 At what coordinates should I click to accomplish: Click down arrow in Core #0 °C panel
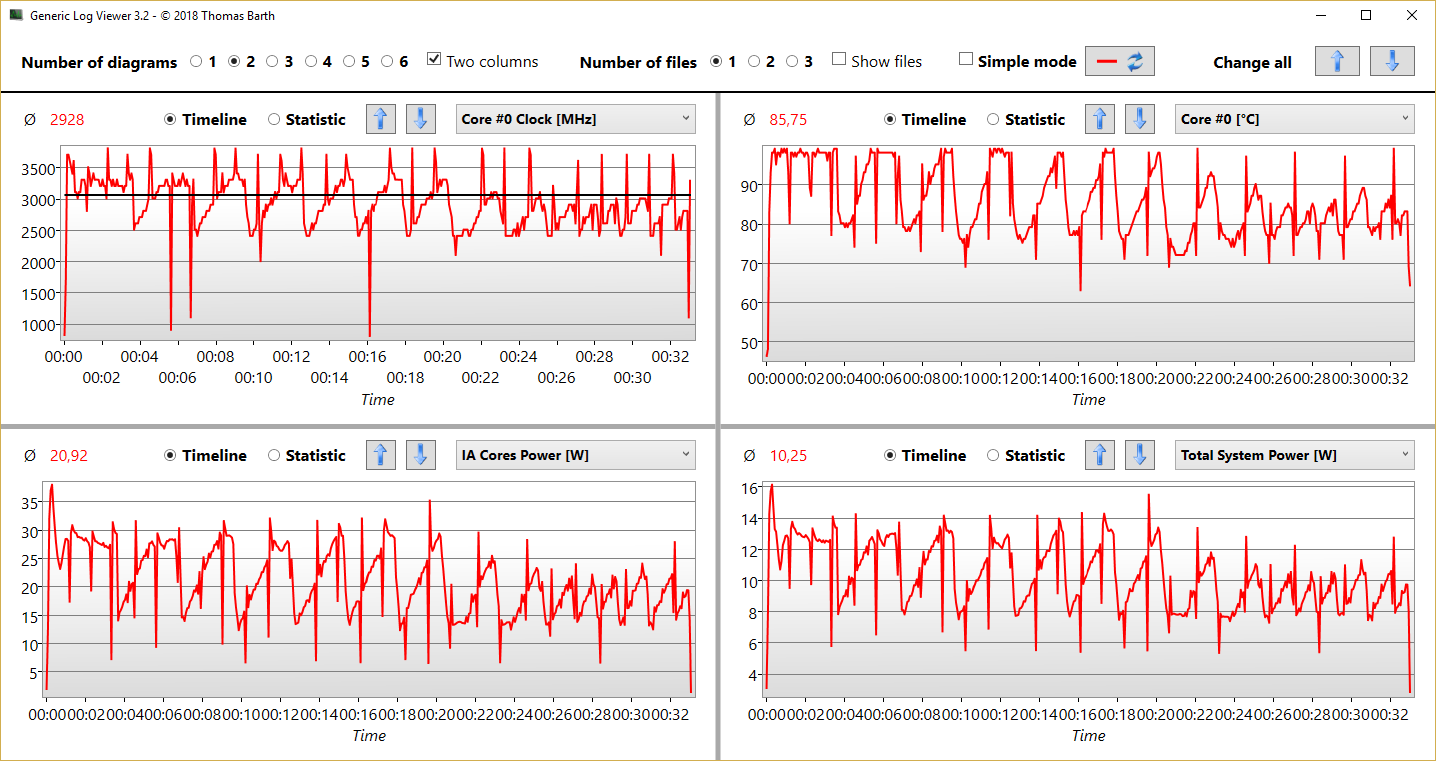coord(1140,119)
